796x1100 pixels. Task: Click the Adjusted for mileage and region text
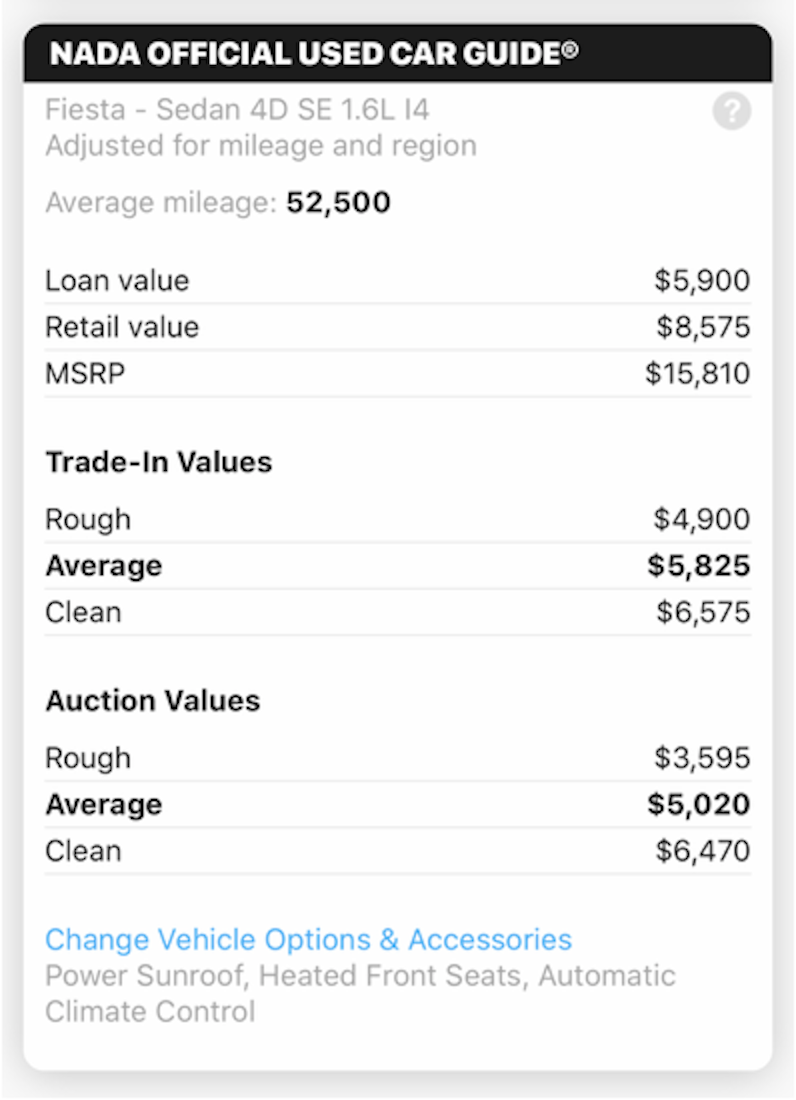click(260, 146)
